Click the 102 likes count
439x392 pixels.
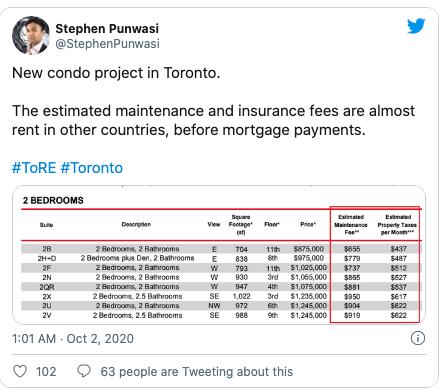(x=46, y=372)
